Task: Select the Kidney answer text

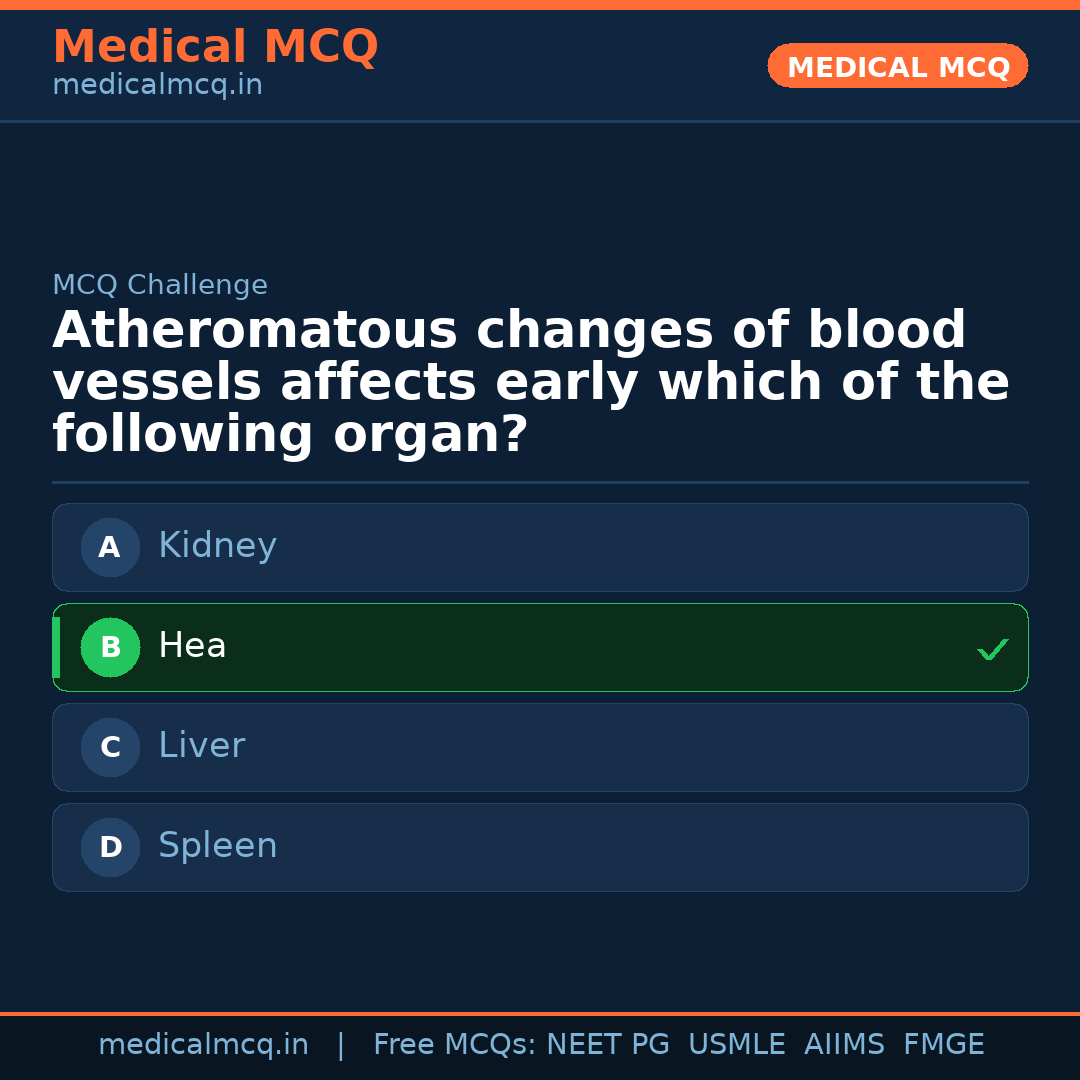Action: pyautogui.click(x=217, y=546)
